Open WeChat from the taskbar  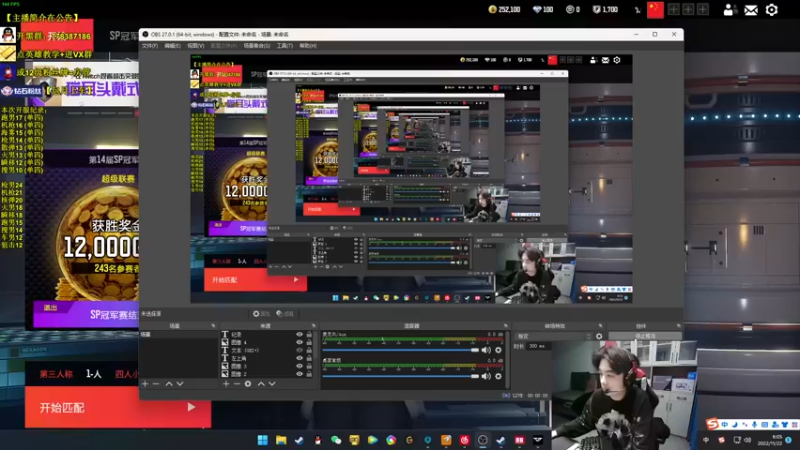coord(336,440)
